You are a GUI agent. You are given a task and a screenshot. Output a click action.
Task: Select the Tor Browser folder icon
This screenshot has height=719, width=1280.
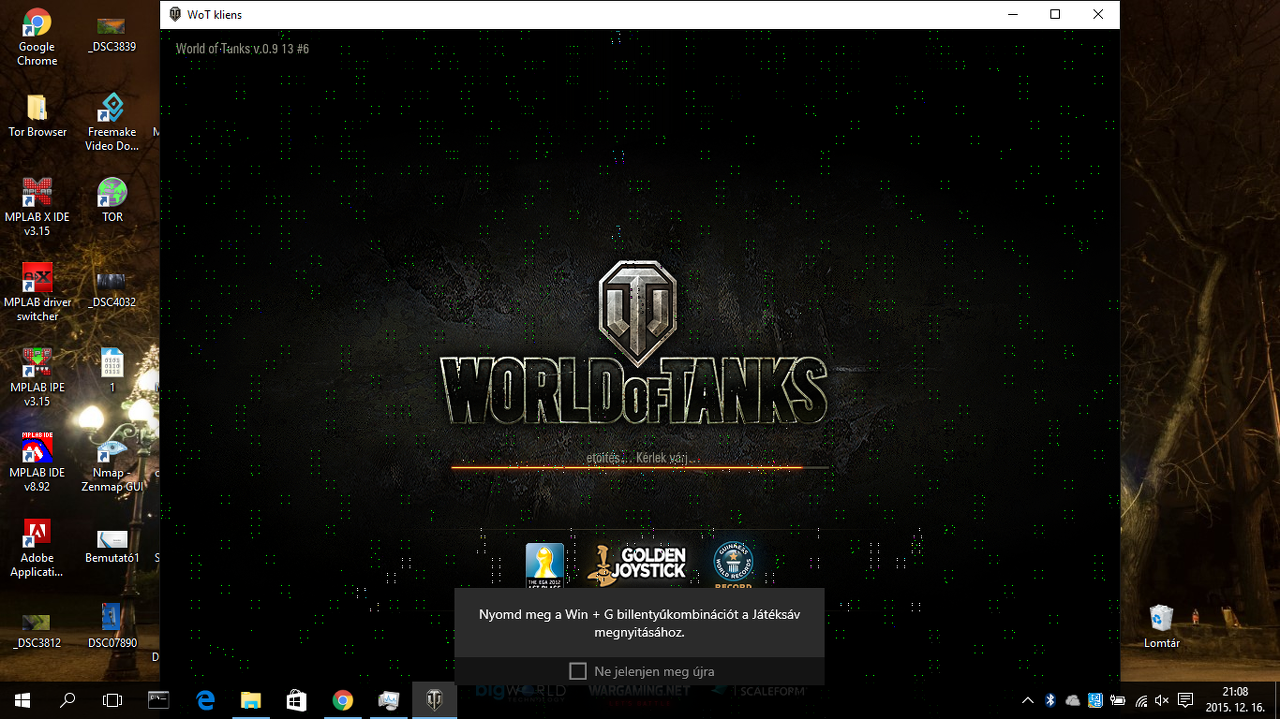pyautogui.click(x=37, y=116)
